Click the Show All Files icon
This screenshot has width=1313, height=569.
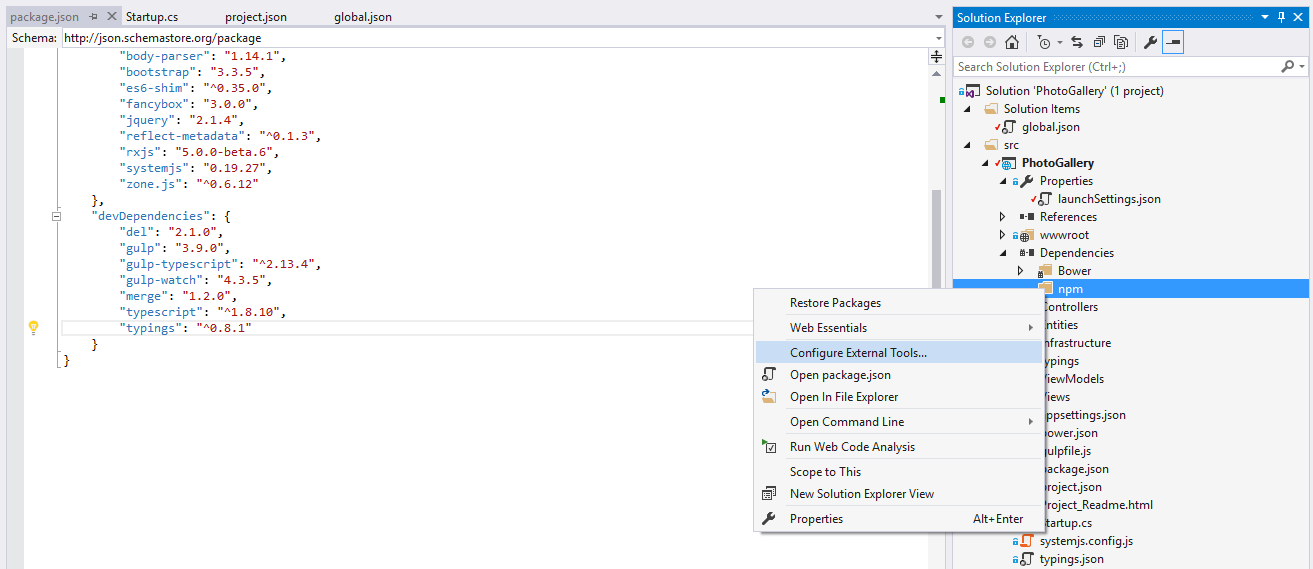point(1121,42)
